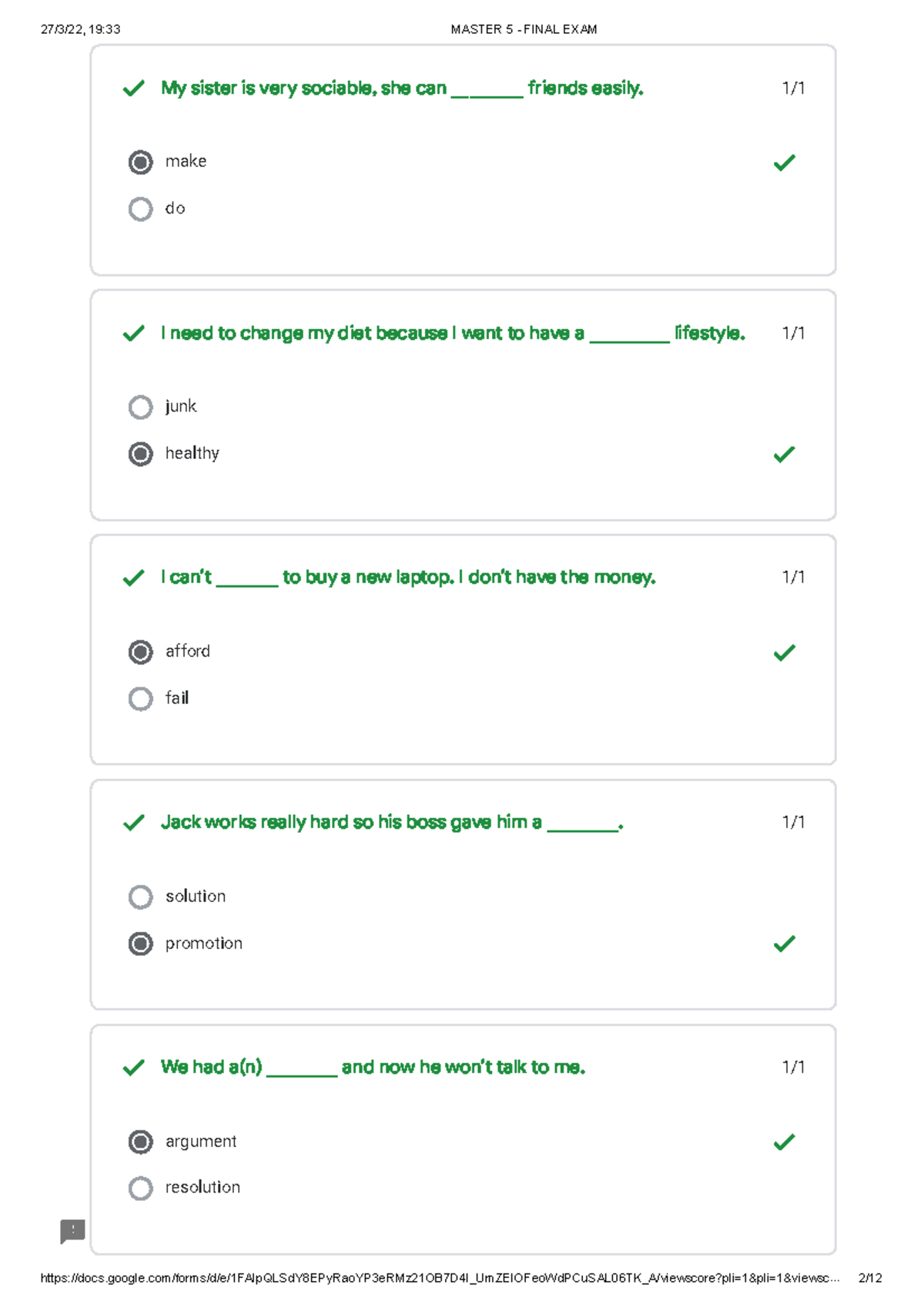924x1308 pixels.
Task: Open the docs.google.com forms URL in footer
Action: click(439, 1278)
